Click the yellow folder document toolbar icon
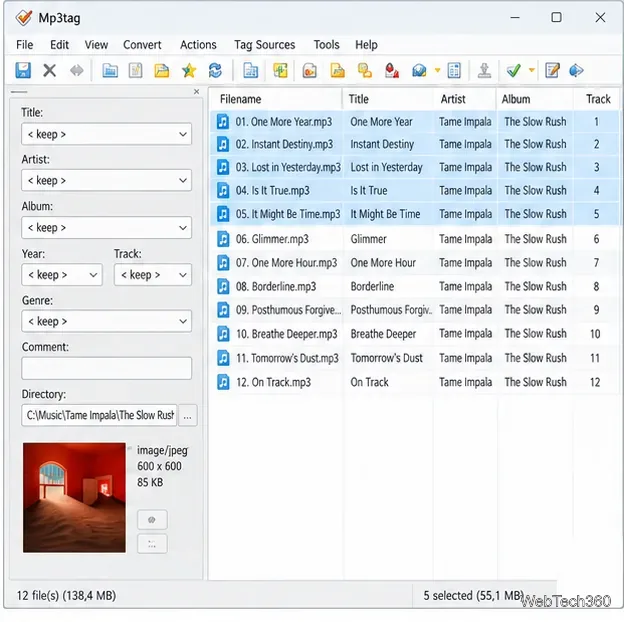 click(337, 70)
